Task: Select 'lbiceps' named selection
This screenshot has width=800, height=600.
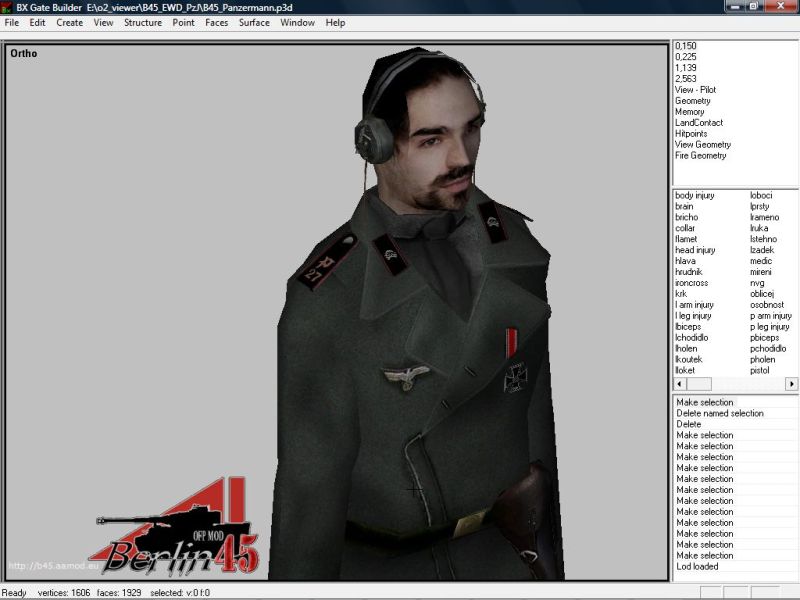Action: tap(688, 327)
